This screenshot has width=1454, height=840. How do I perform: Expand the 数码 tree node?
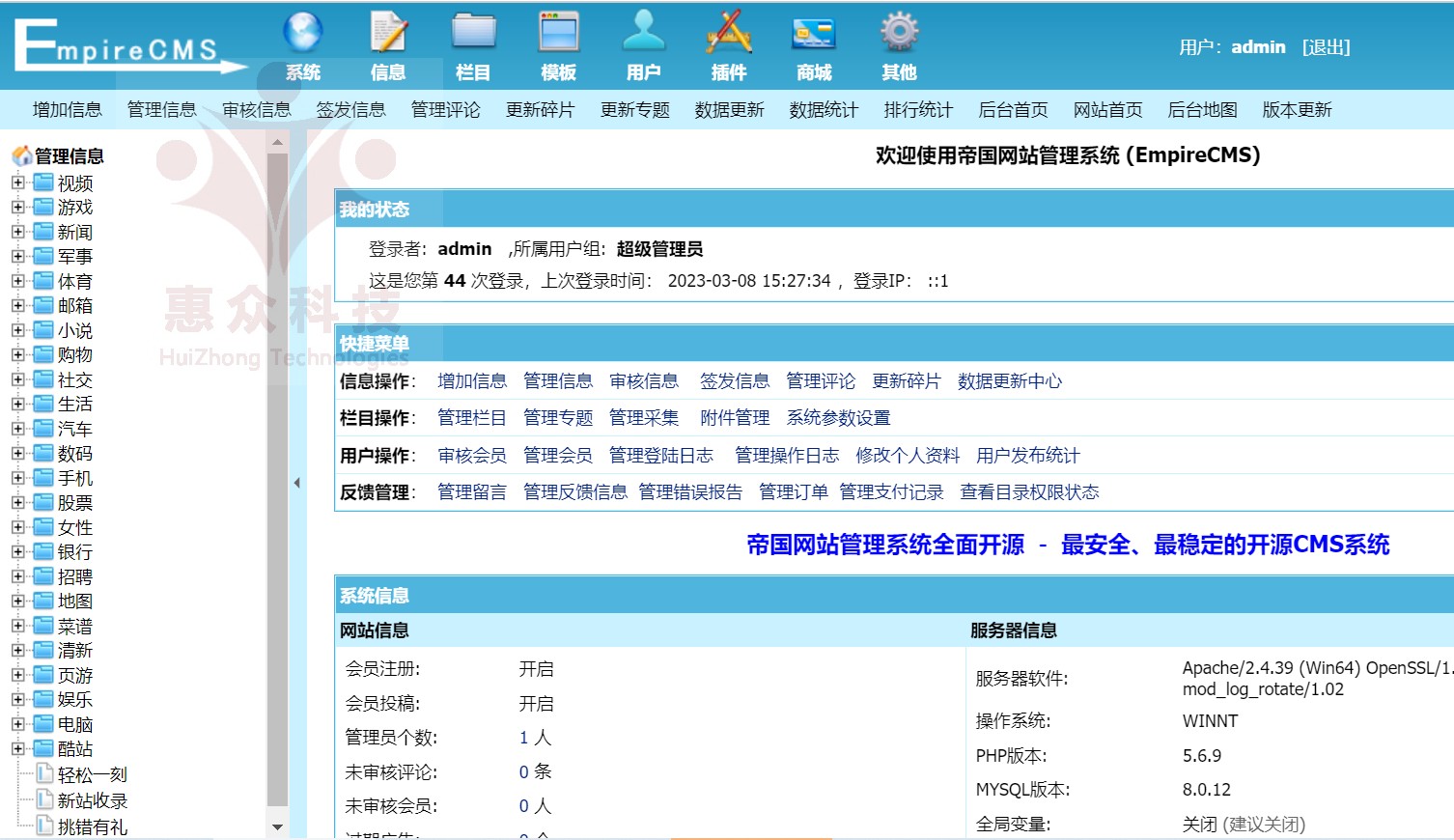tap(17, 453)
